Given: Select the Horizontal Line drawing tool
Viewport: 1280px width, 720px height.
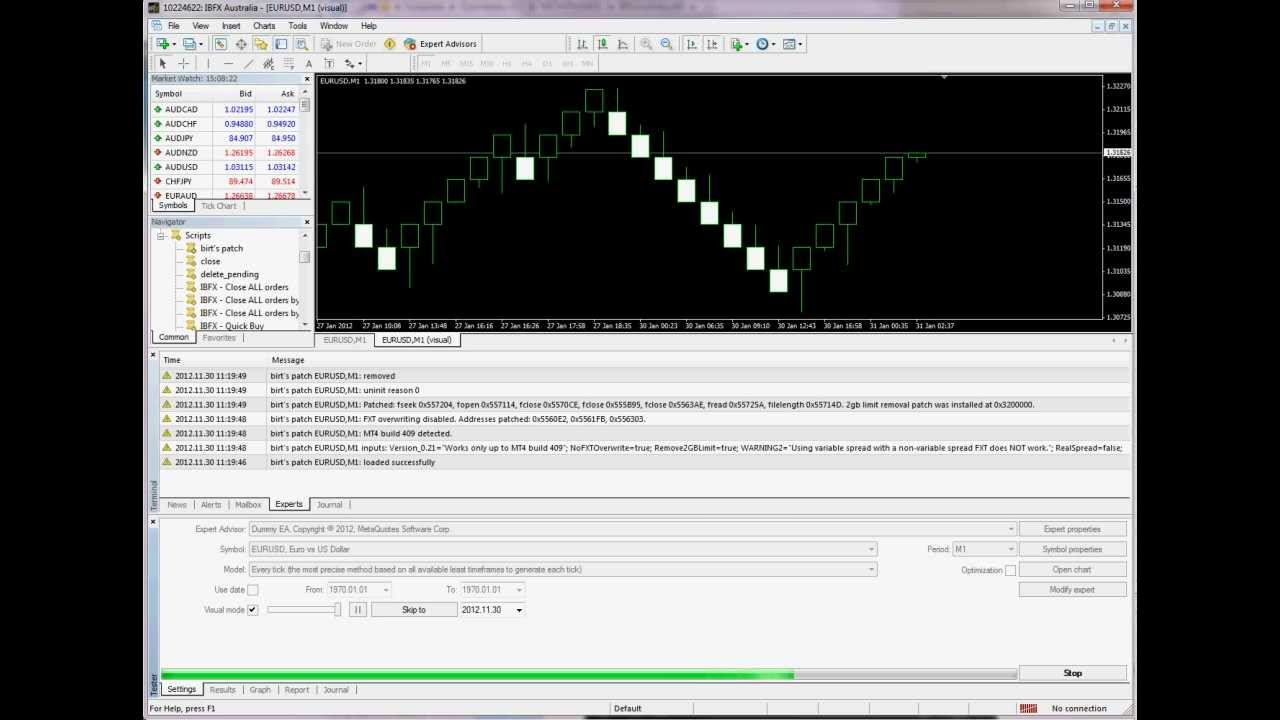Looking at the screenshot, I should tap(228, 63).
